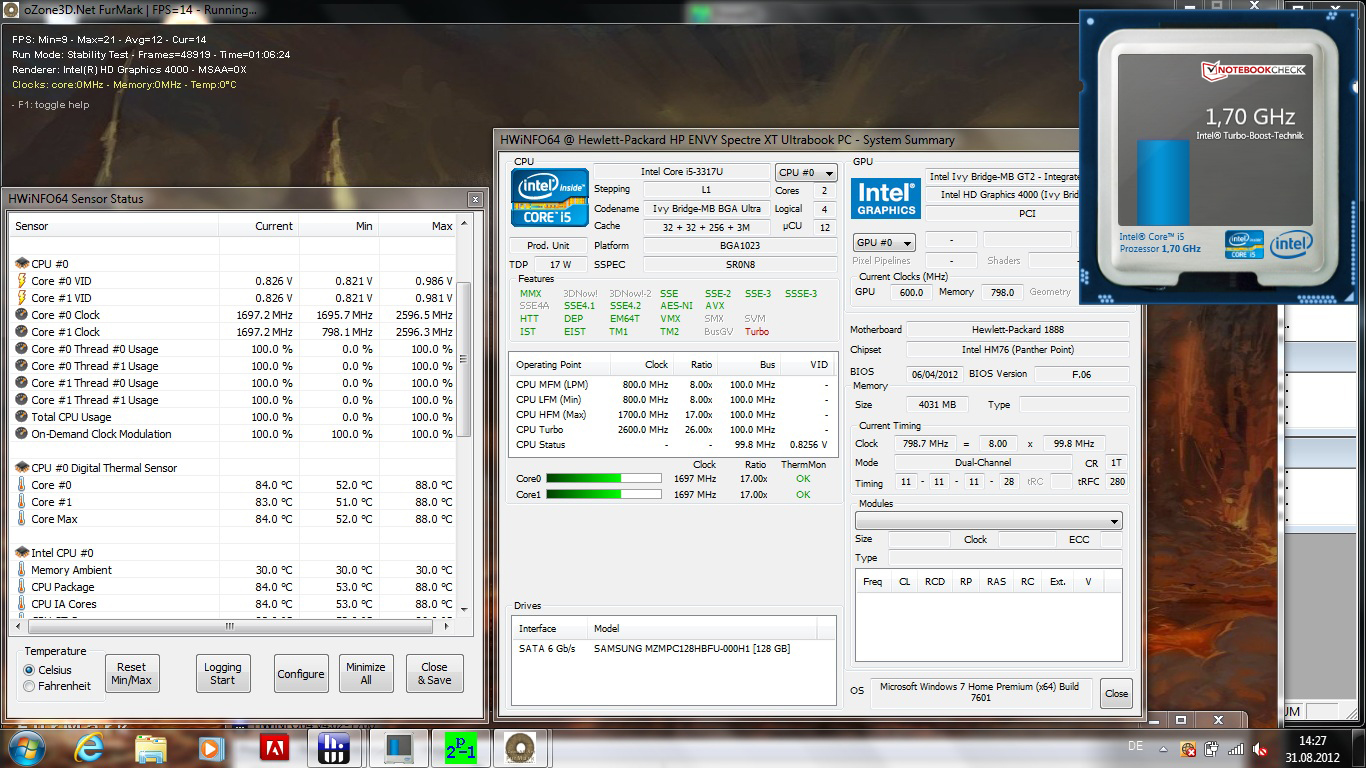Click the Min column header

point(339,226)
